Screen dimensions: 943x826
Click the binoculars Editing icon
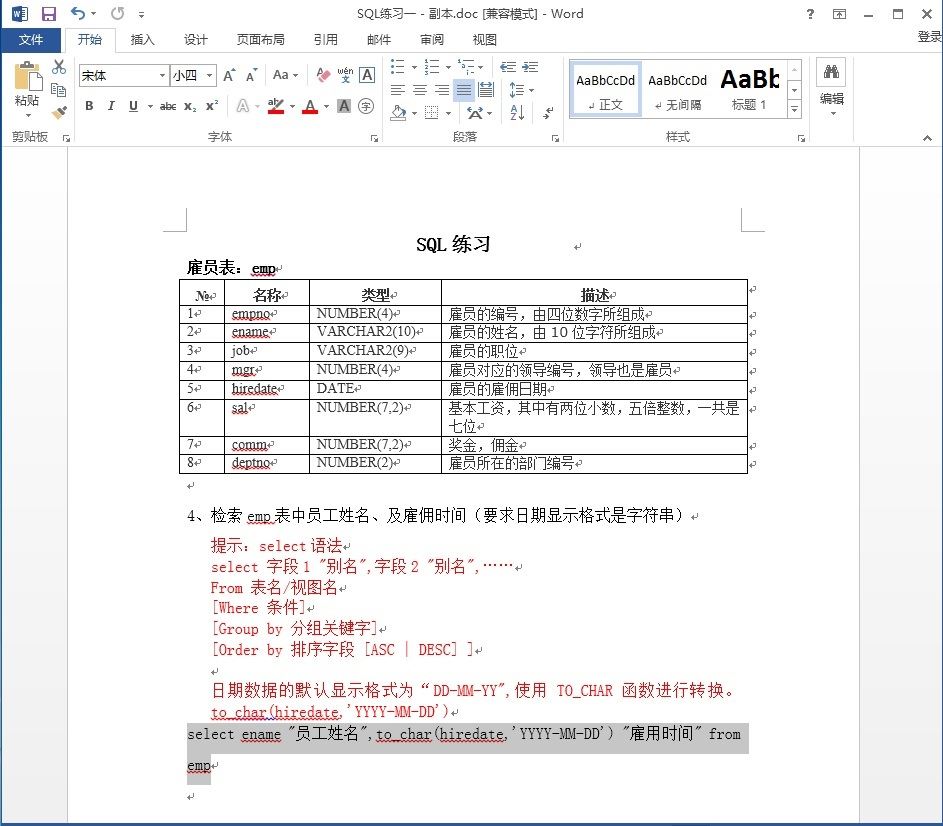pos(832,72)
